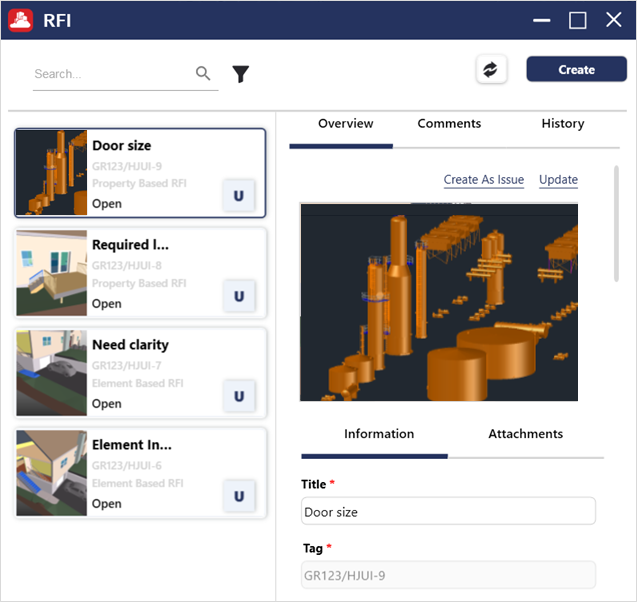Click the Overview panel vertical scrollbar
This screenshot has height=602, width=637.
(616, 223)
